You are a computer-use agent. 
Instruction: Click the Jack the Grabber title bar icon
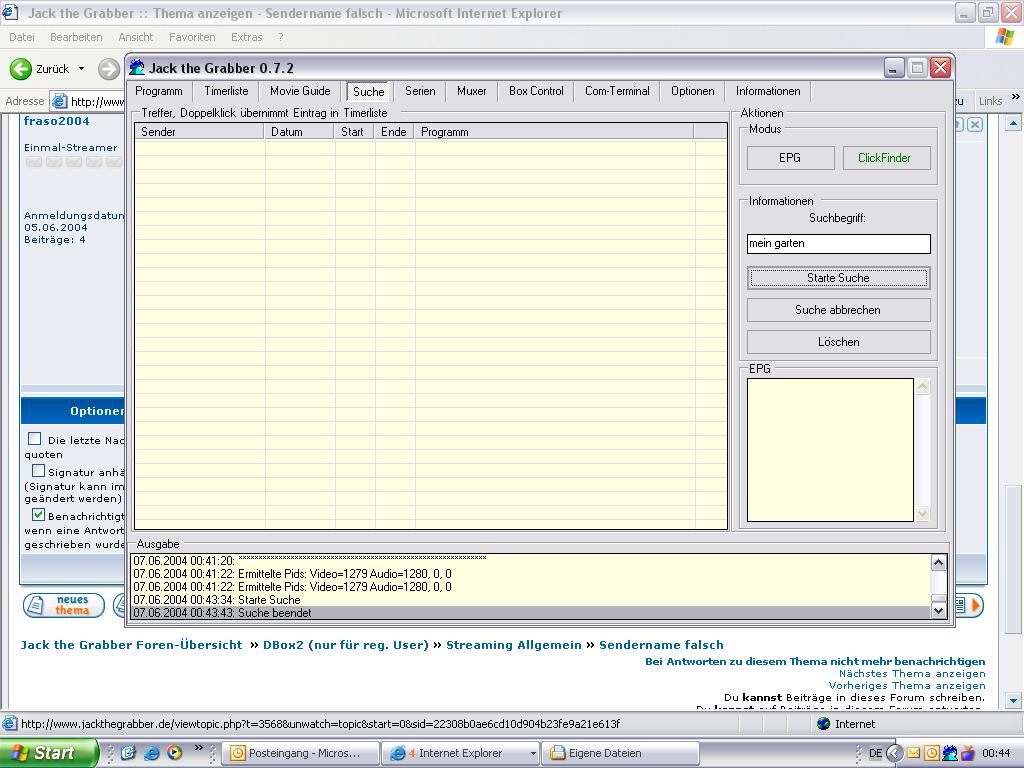click(137, 68)
